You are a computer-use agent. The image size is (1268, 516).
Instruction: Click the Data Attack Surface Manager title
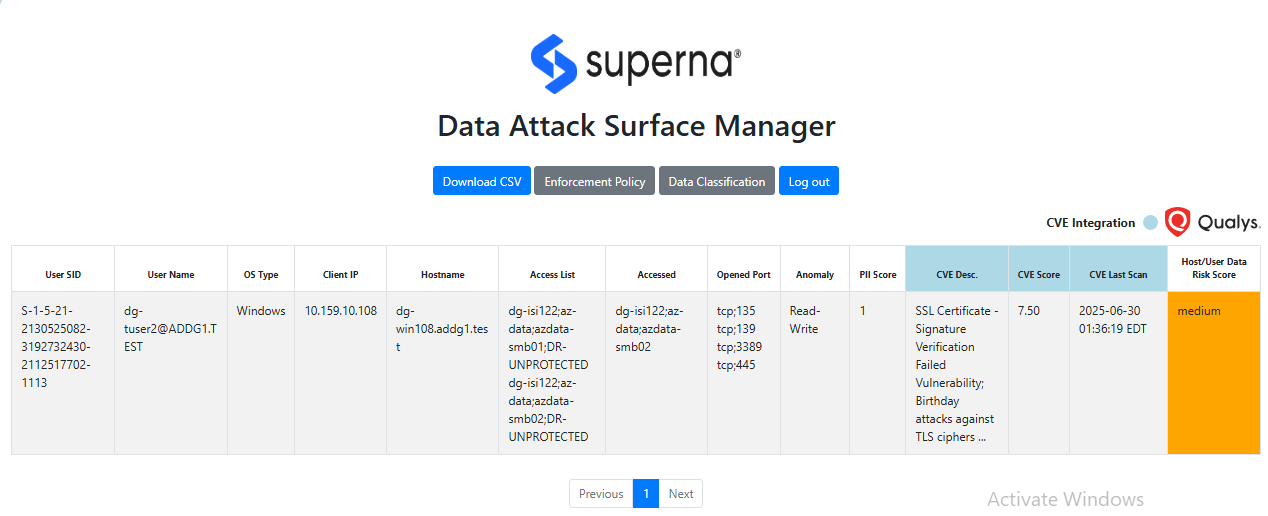point(636,126)
